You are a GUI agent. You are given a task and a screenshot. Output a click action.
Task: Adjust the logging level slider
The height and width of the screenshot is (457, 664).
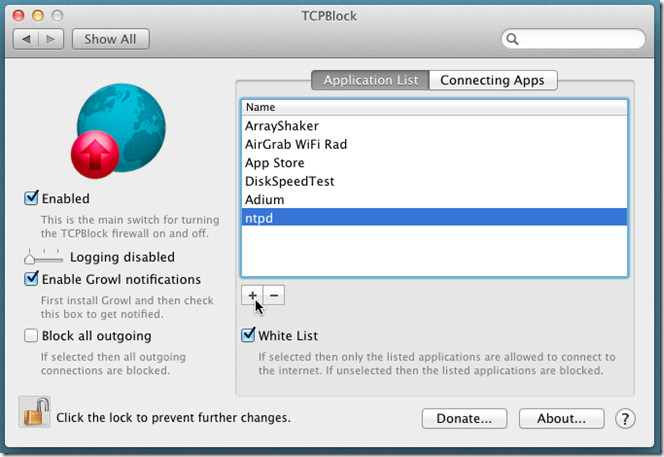43,257
